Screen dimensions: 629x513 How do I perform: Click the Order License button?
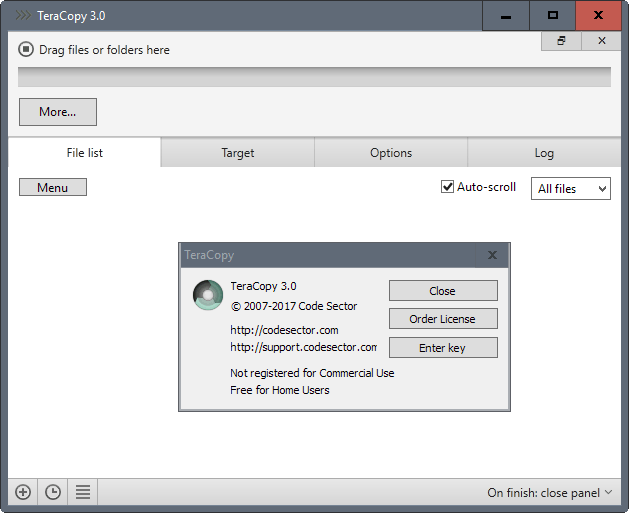(443, 319)
